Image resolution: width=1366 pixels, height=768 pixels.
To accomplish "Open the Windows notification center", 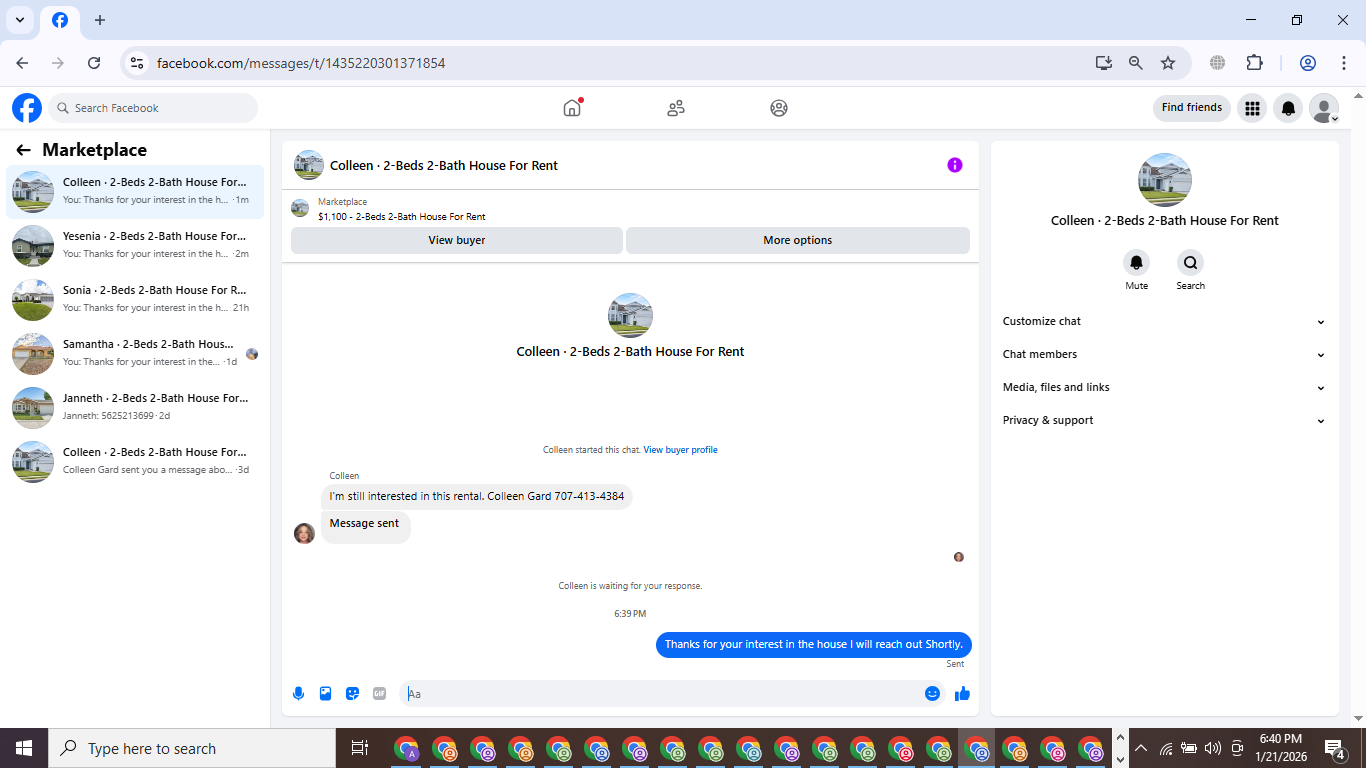I will pyautogui.click(x=1335, y=748).
